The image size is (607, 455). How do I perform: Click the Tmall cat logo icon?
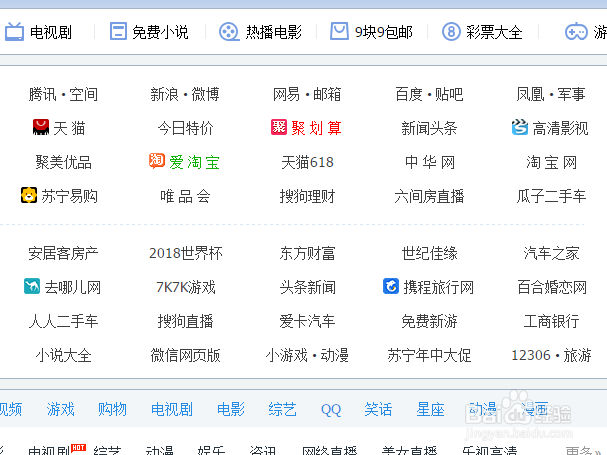(x=41, y=127)
